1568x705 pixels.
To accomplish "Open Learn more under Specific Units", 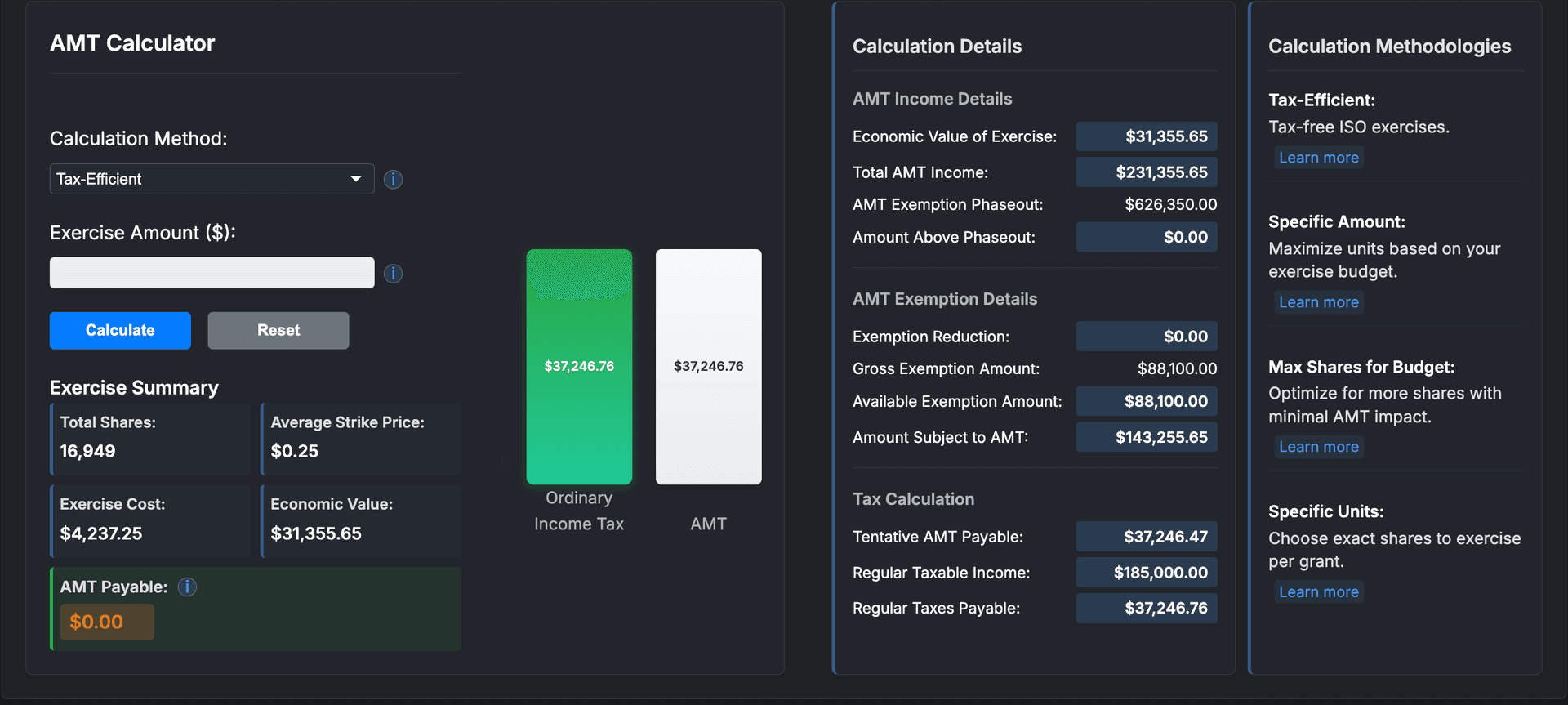I will pyautogui.click(x=1318, y=592).
